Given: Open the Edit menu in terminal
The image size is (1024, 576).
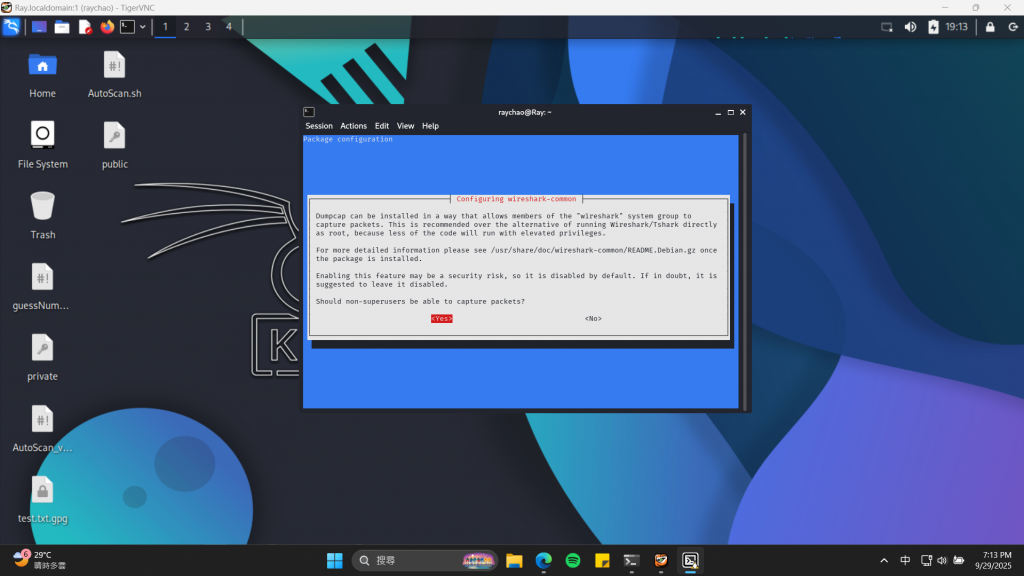Looking at the screenshot, I should tap(381, 126).
